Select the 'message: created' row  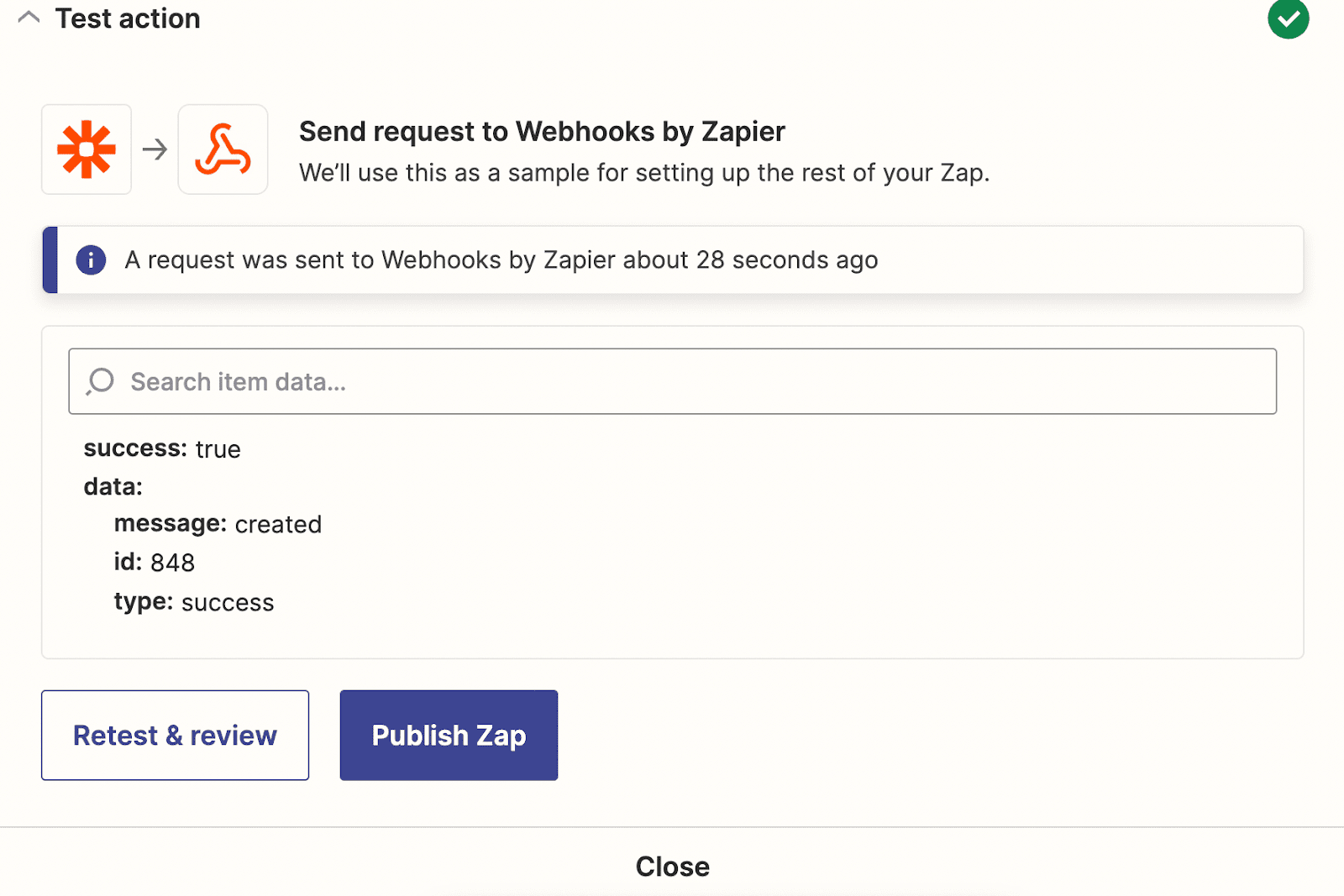[x=218, y=524]
